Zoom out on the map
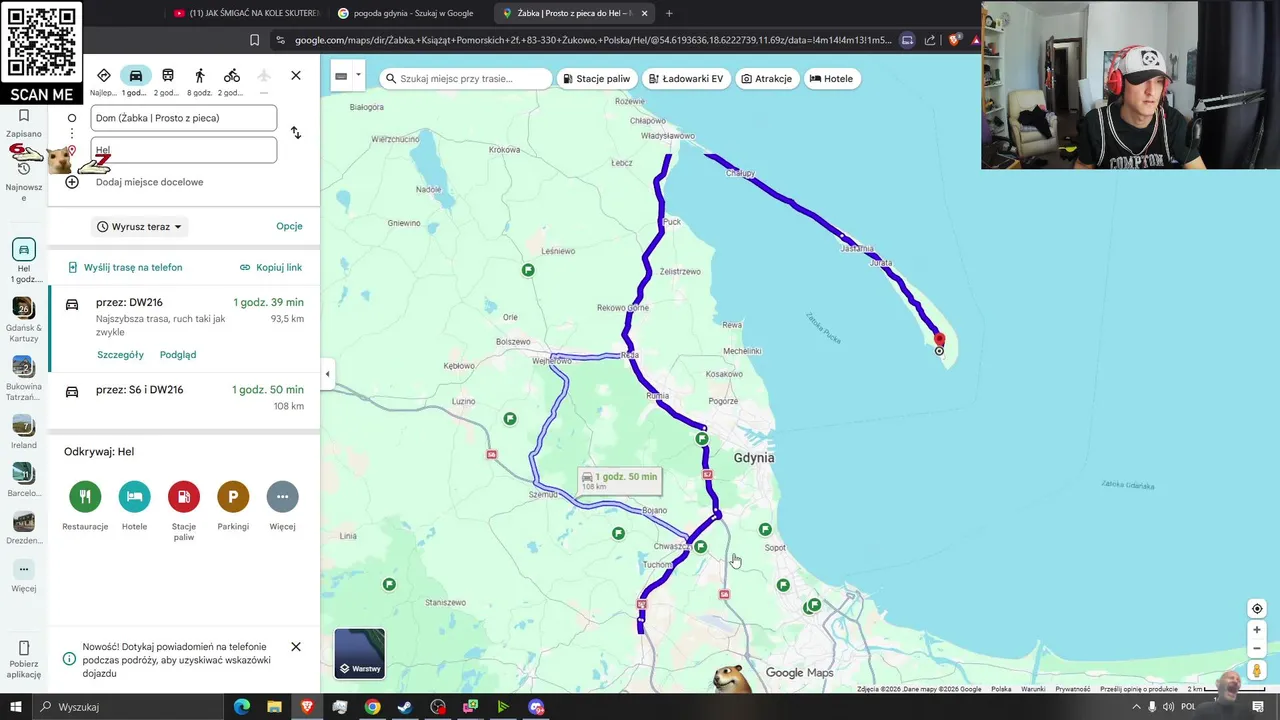This screenshot has height=720, width=1280. (1257, 648)
